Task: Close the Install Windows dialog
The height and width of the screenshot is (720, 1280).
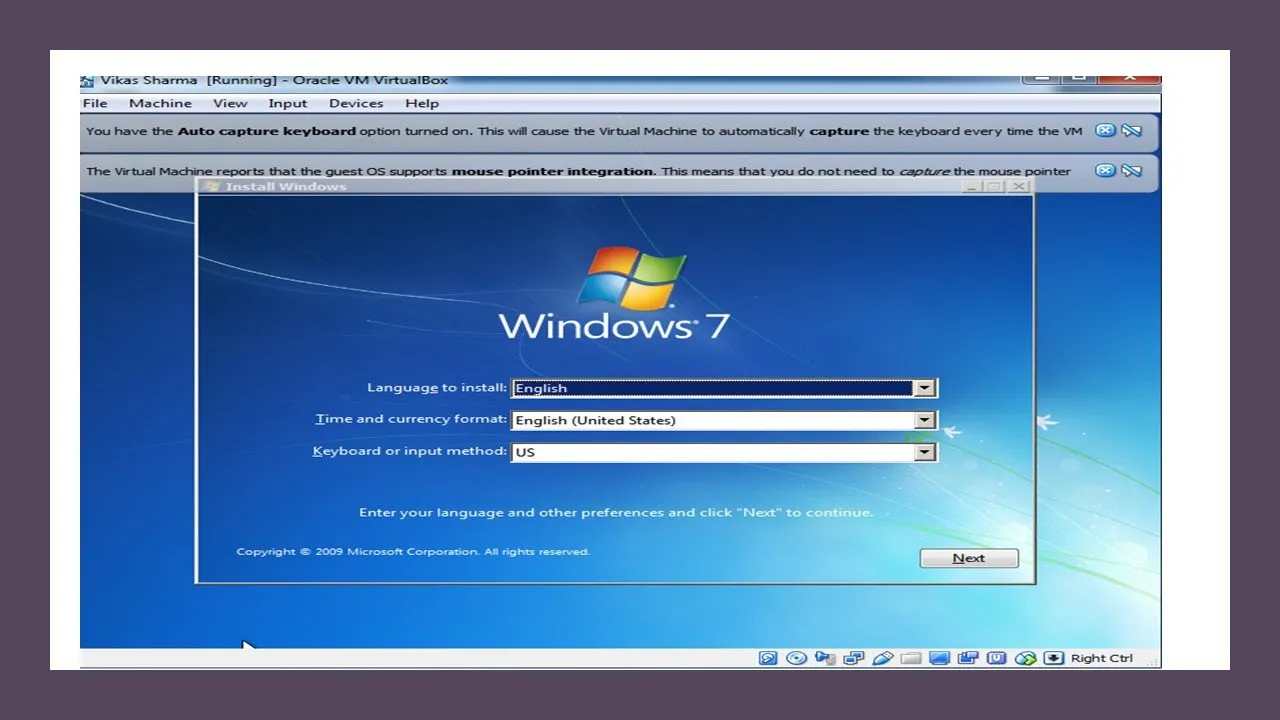Action: coord(1019,187)
